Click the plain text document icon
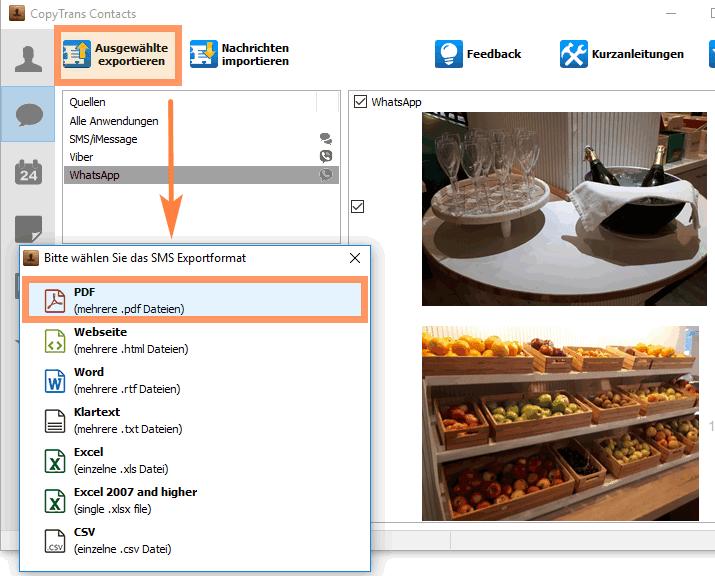The image size is (715, 576). tap(55, 420)
